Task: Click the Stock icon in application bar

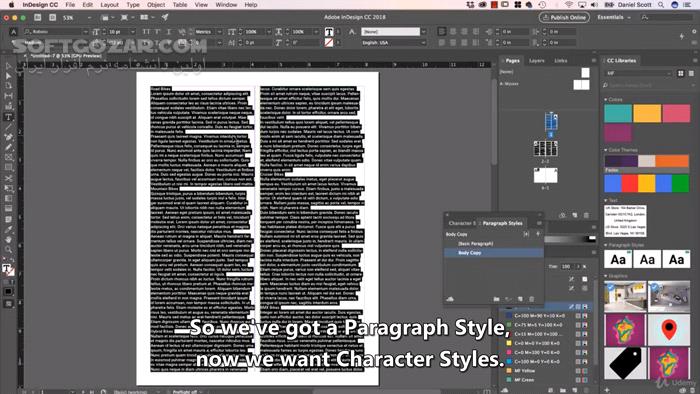Action: coord(53,17)
